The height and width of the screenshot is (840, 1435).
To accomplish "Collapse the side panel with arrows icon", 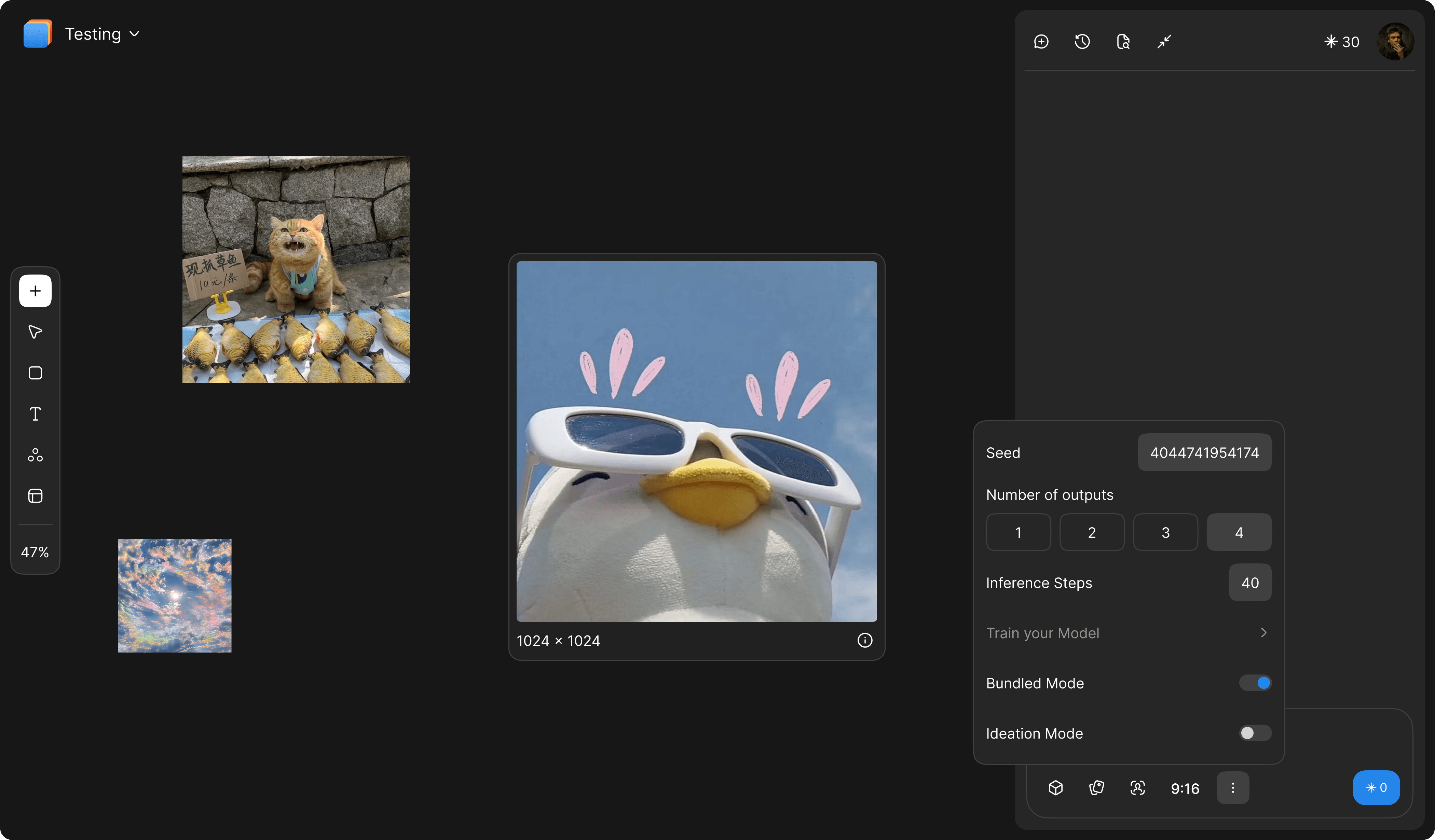I will 1164,42.
